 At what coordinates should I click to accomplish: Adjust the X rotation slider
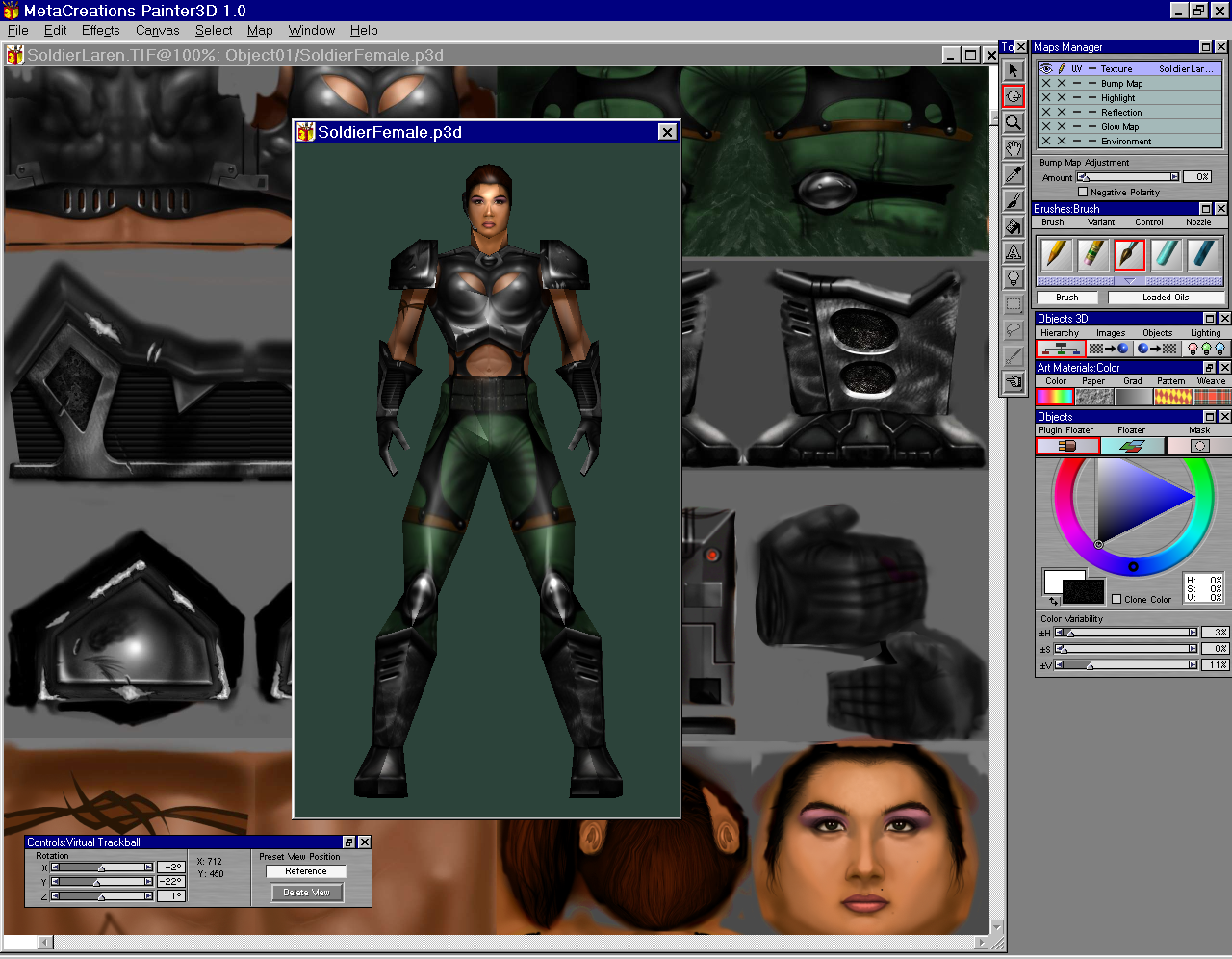102,868
